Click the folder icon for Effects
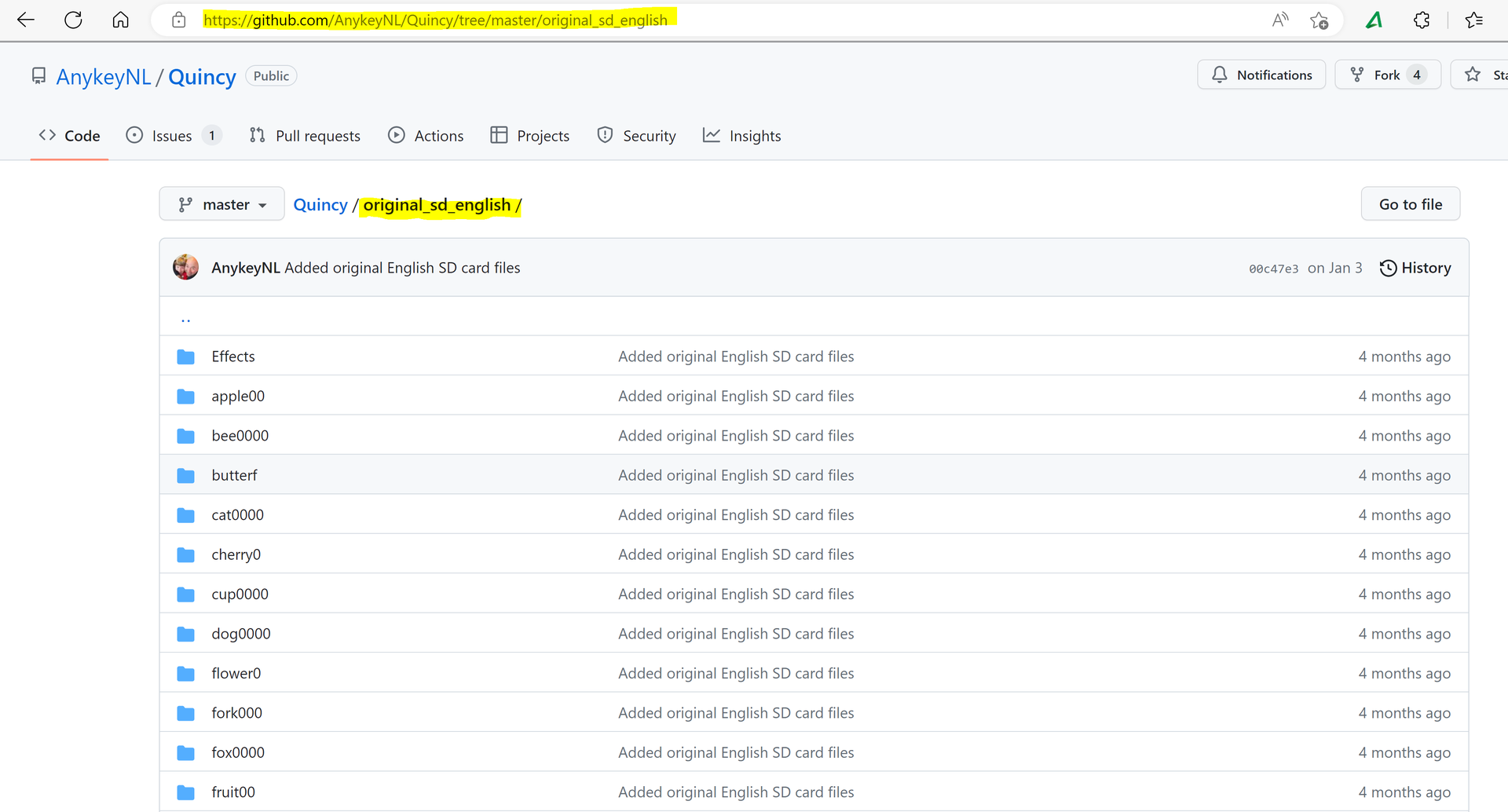Image resolution: width=1508 pixels, height=812 pixels. click(186, 357)
